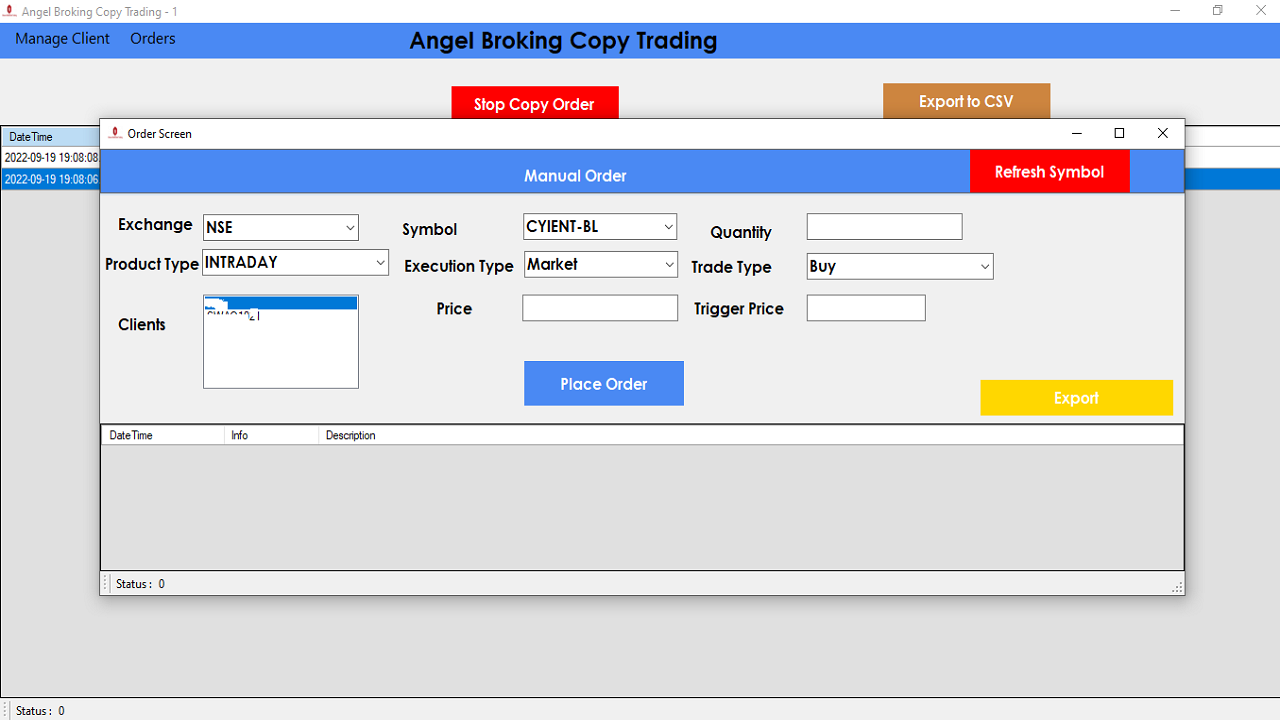Open the Orders menu
The height and width of the screenshot is (720, 1280).
(x=152, y=38)
